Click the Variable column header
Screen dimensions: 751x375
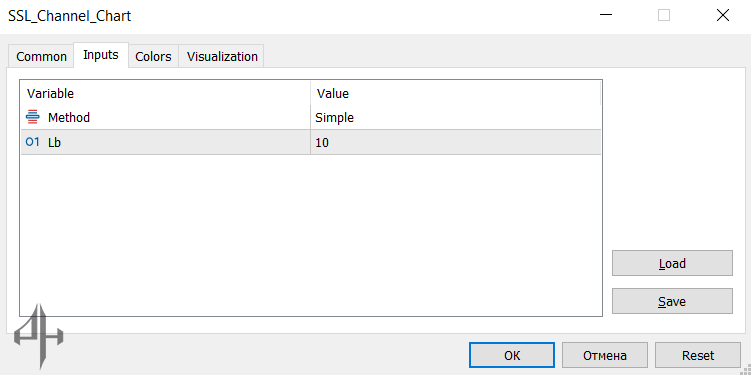tap(165, 93)
